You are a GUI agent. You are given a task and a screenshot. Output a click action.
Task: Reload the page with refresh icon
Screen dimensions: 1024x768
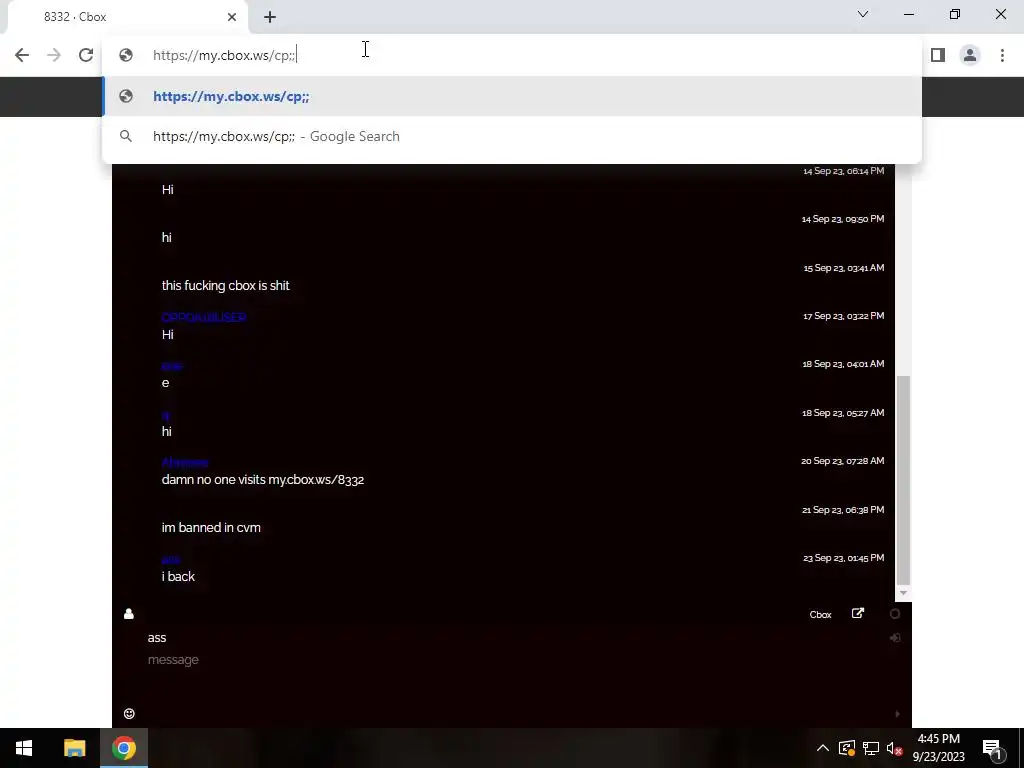tap(86, 55)
